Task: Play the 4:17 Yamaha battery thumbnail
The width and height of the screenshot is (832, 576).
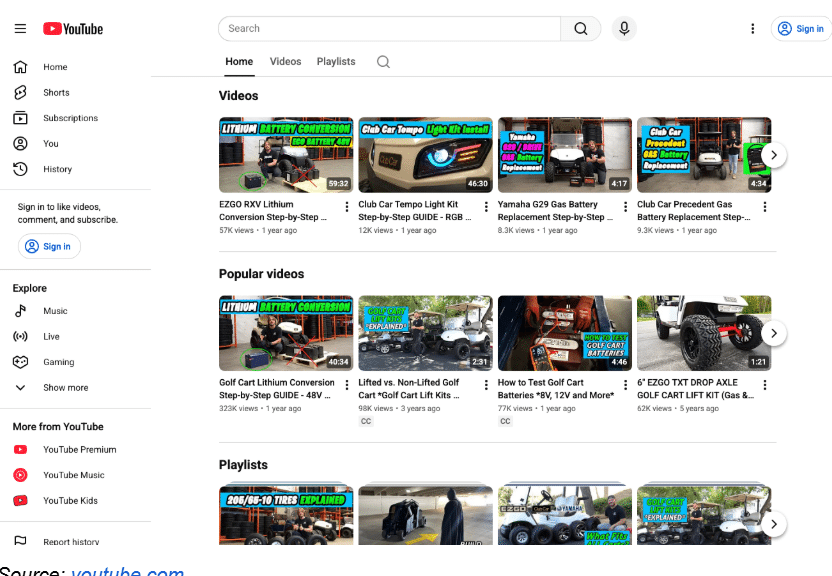Action: [x=565, y=155]
